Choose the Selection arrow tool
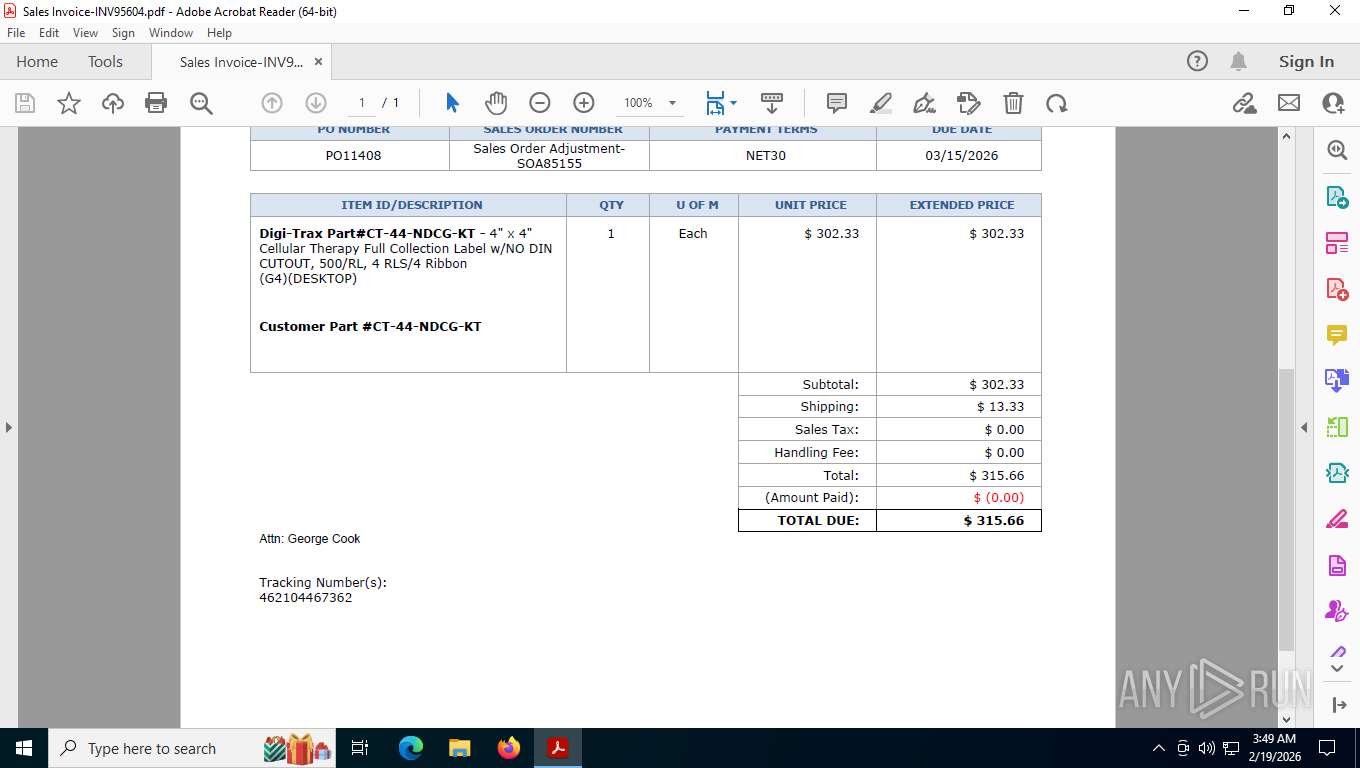 click(452, 103)
